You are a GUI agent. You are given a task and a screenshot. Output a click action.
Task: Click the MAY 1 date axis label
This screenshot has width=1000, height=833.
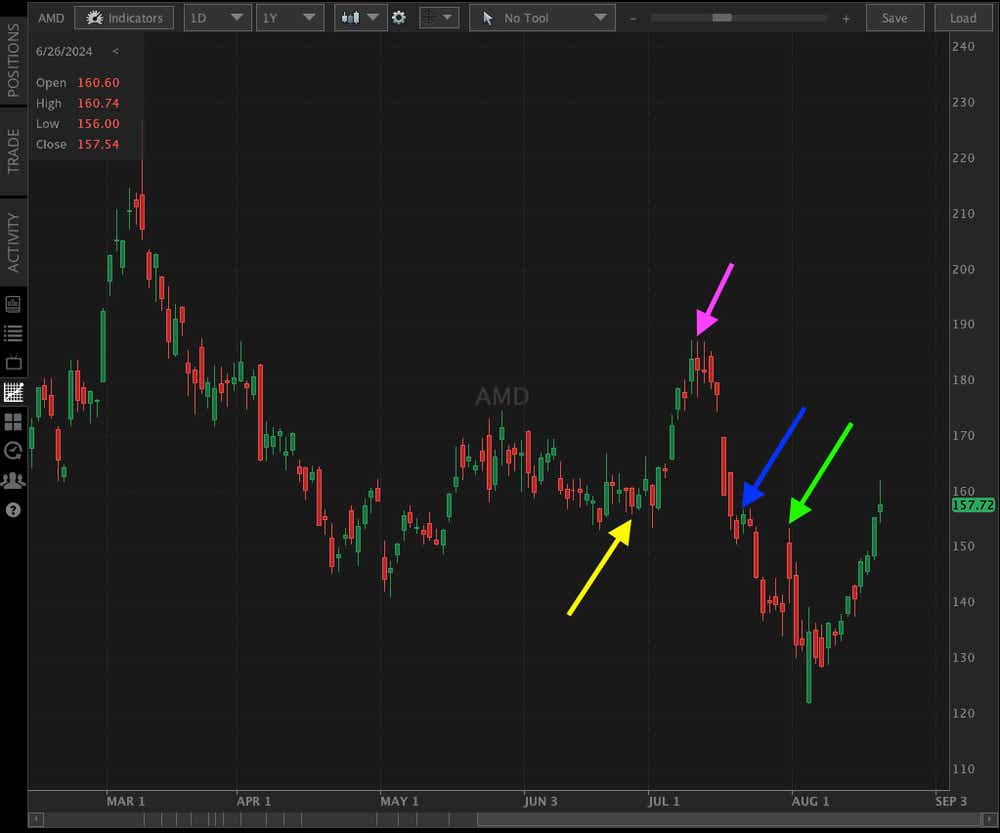pos(399,801)
